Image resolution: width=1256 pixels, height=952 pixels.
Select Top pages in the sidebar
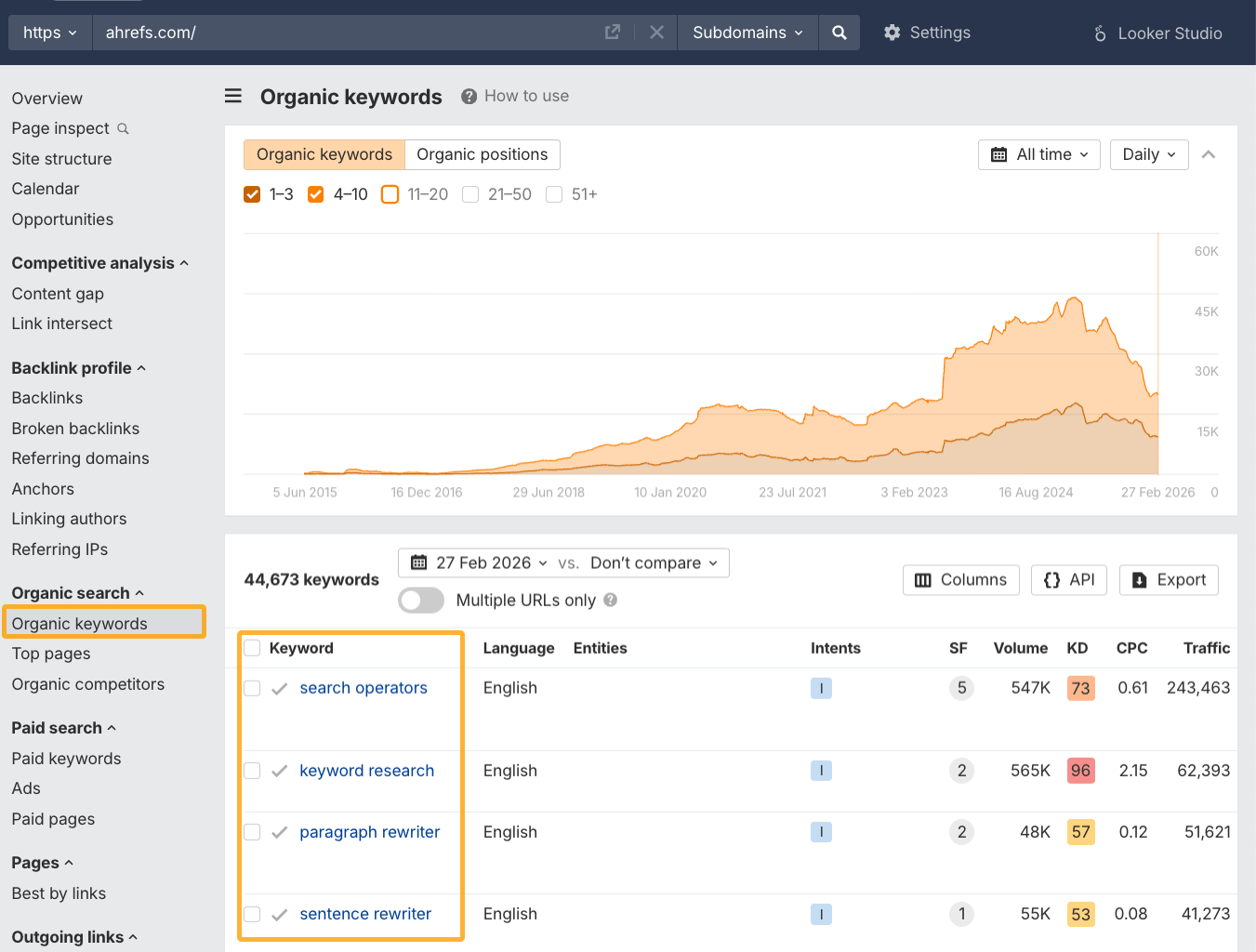coord(50,654)
